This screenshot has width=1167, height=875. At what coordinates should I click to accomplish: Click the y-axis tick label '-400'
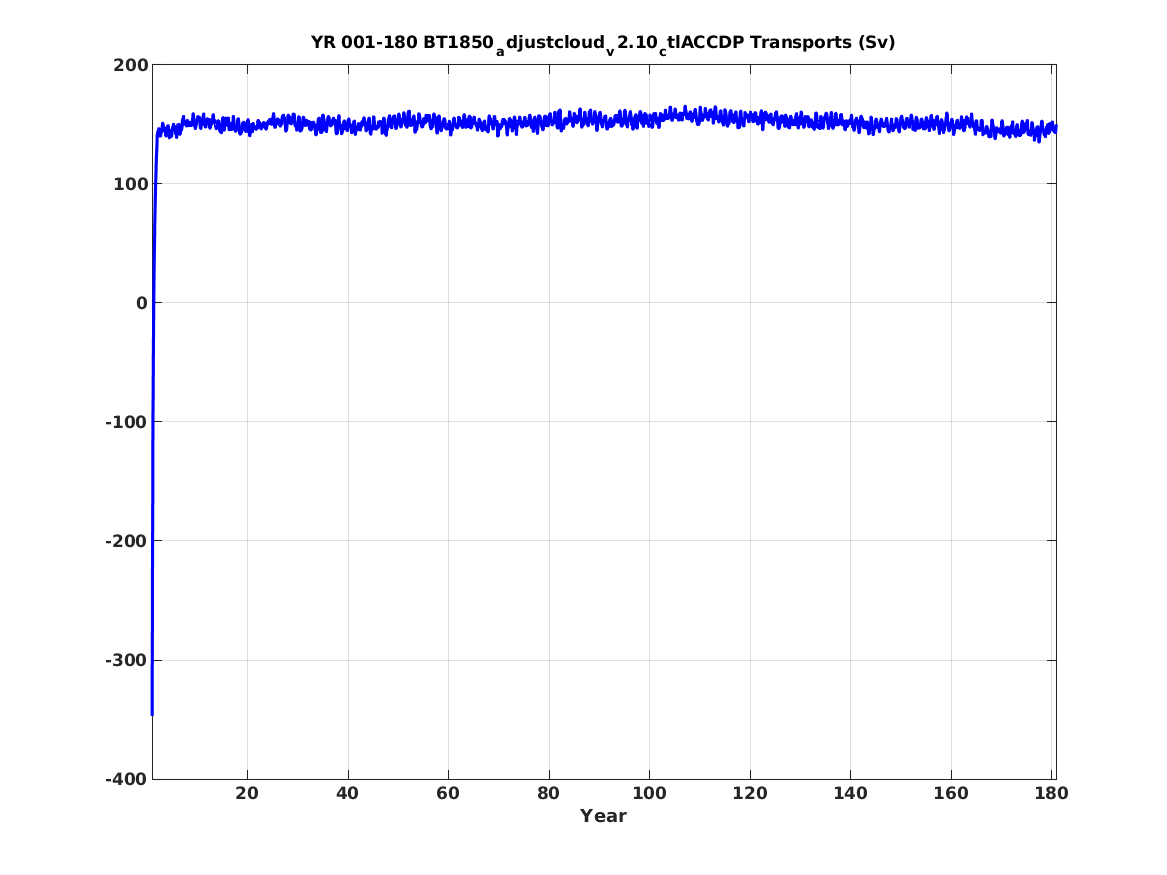127,779
